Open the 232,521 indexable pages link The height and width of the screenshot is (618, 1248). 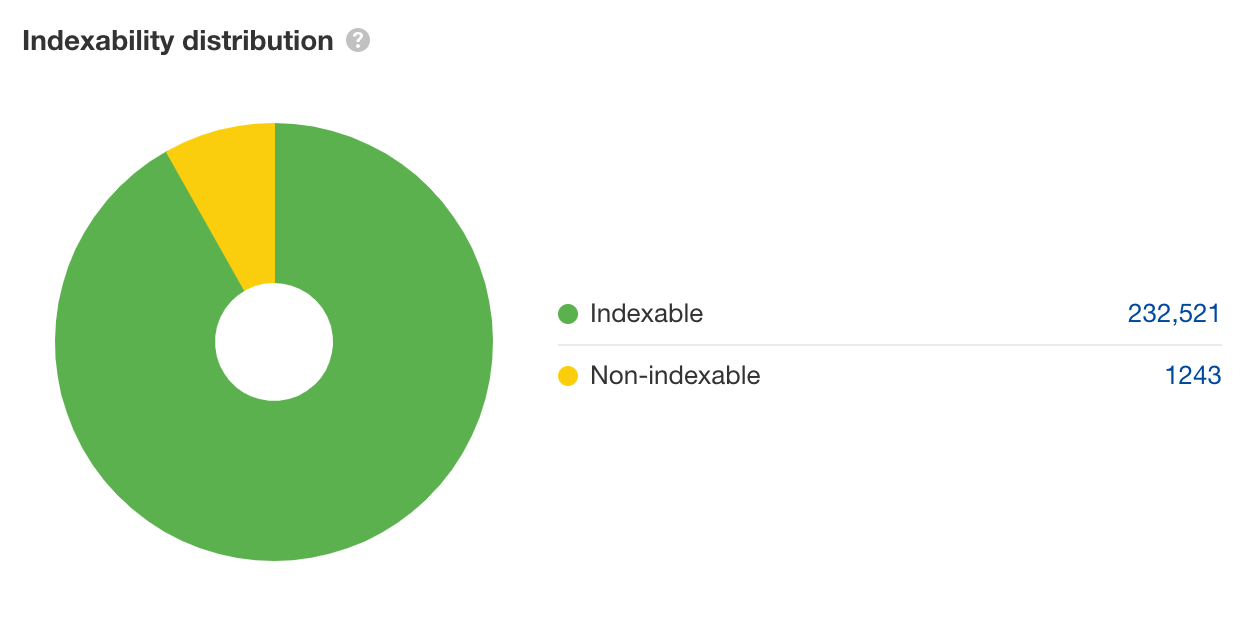tap(1173, 314)
